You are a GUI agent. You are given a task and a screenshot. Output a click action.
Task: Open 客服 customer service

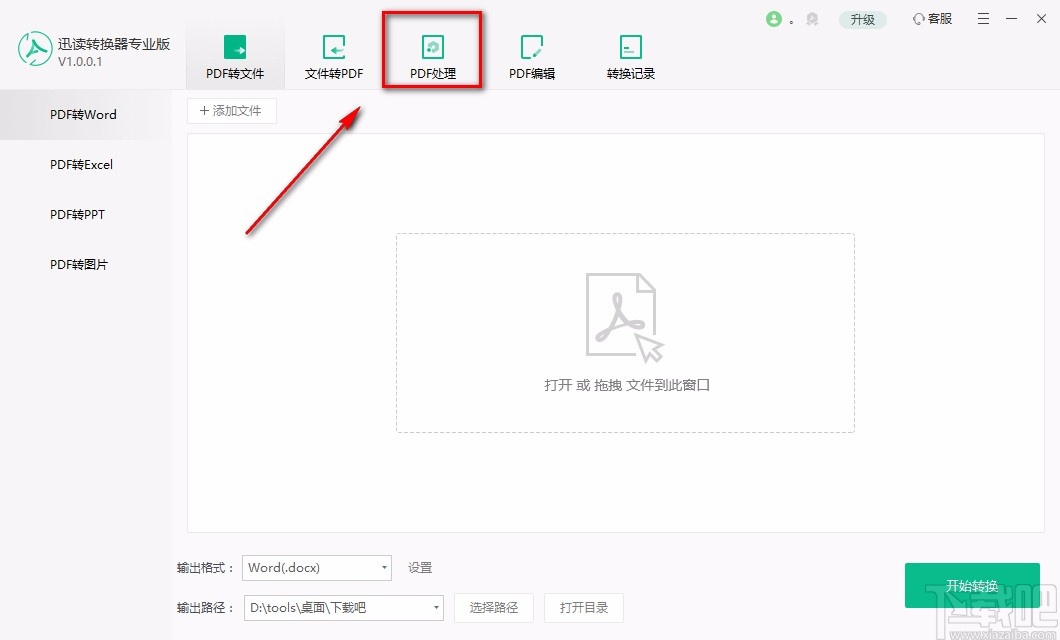click(930, 18)
